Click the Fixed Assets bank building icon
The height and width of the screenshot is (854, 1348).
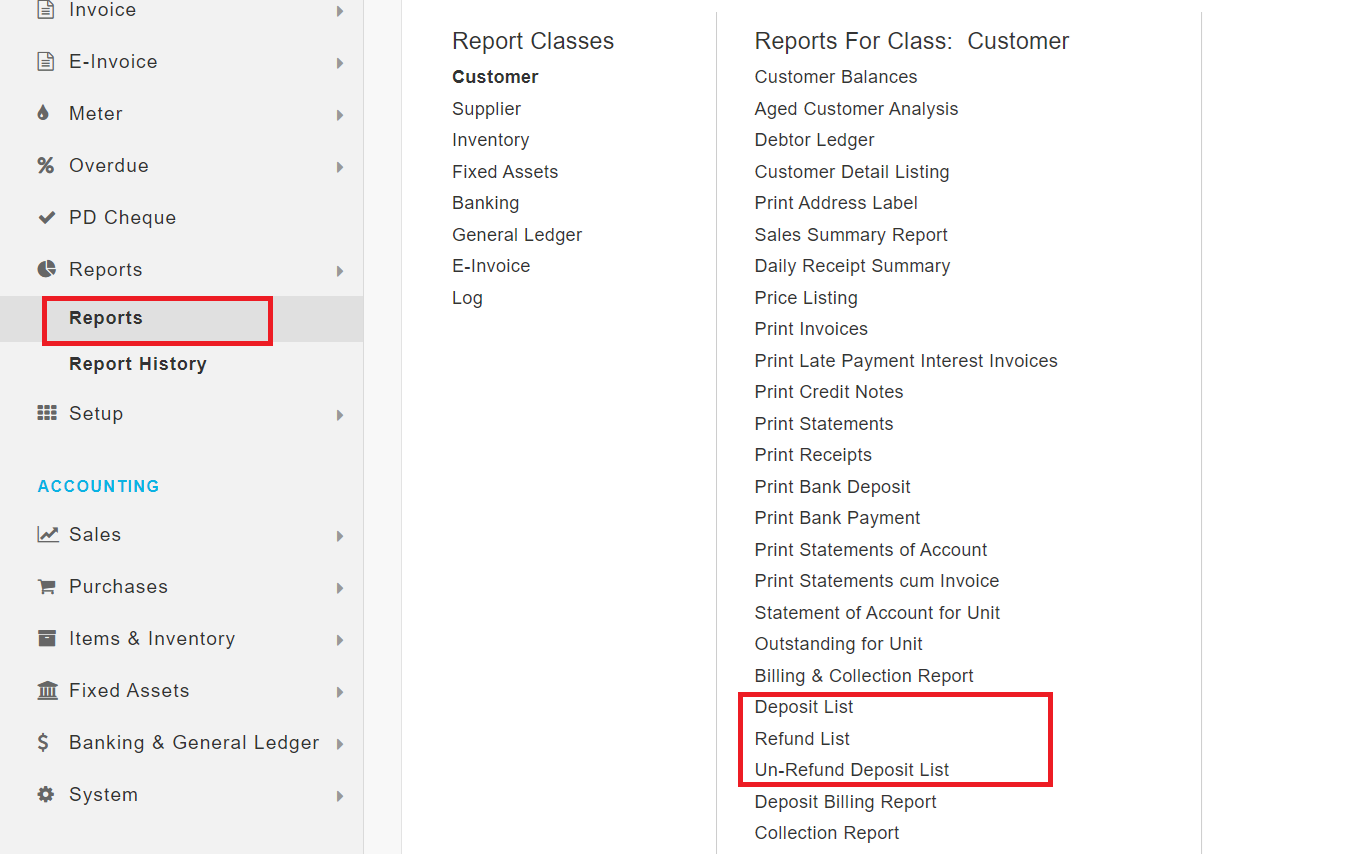click(x=46, y=691)
